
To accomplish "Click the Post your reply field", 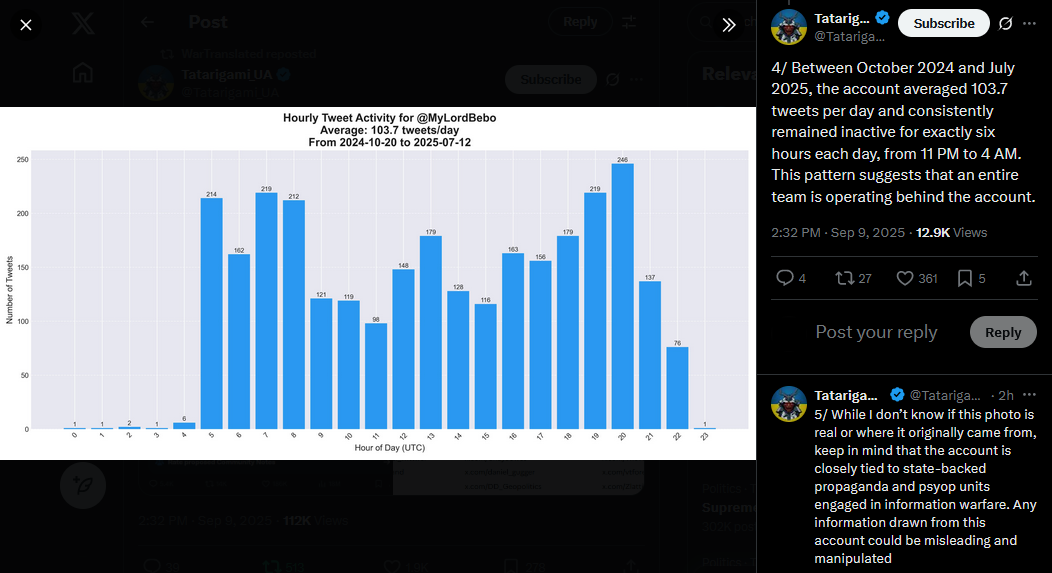I will [876, 332].
